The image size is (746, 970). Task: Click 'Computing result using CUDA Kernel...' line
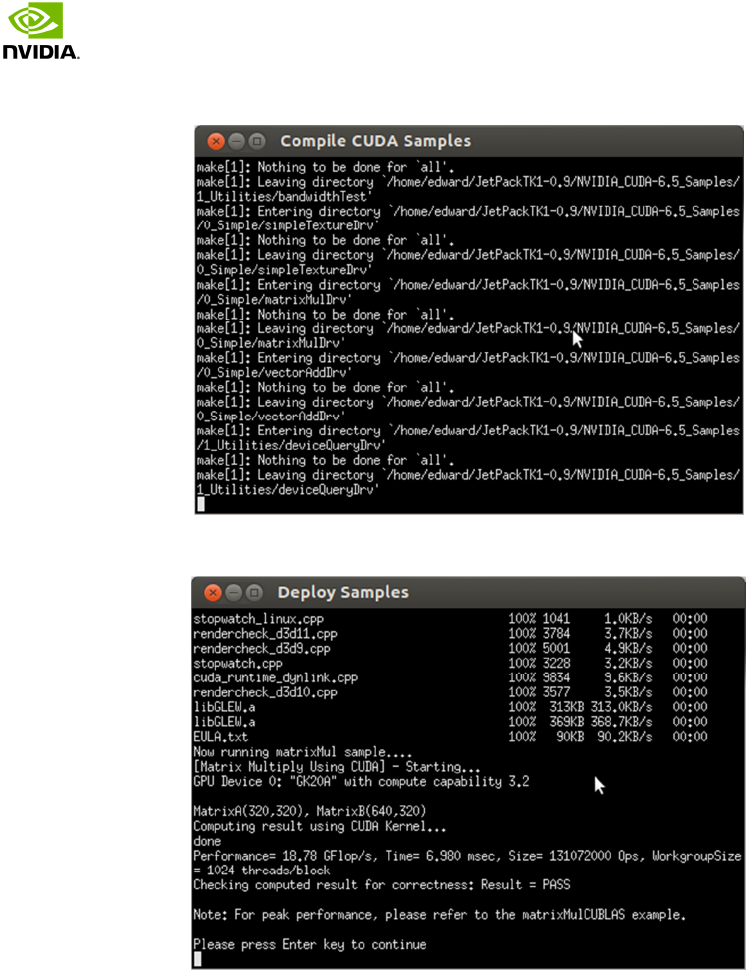pos(320,826)
